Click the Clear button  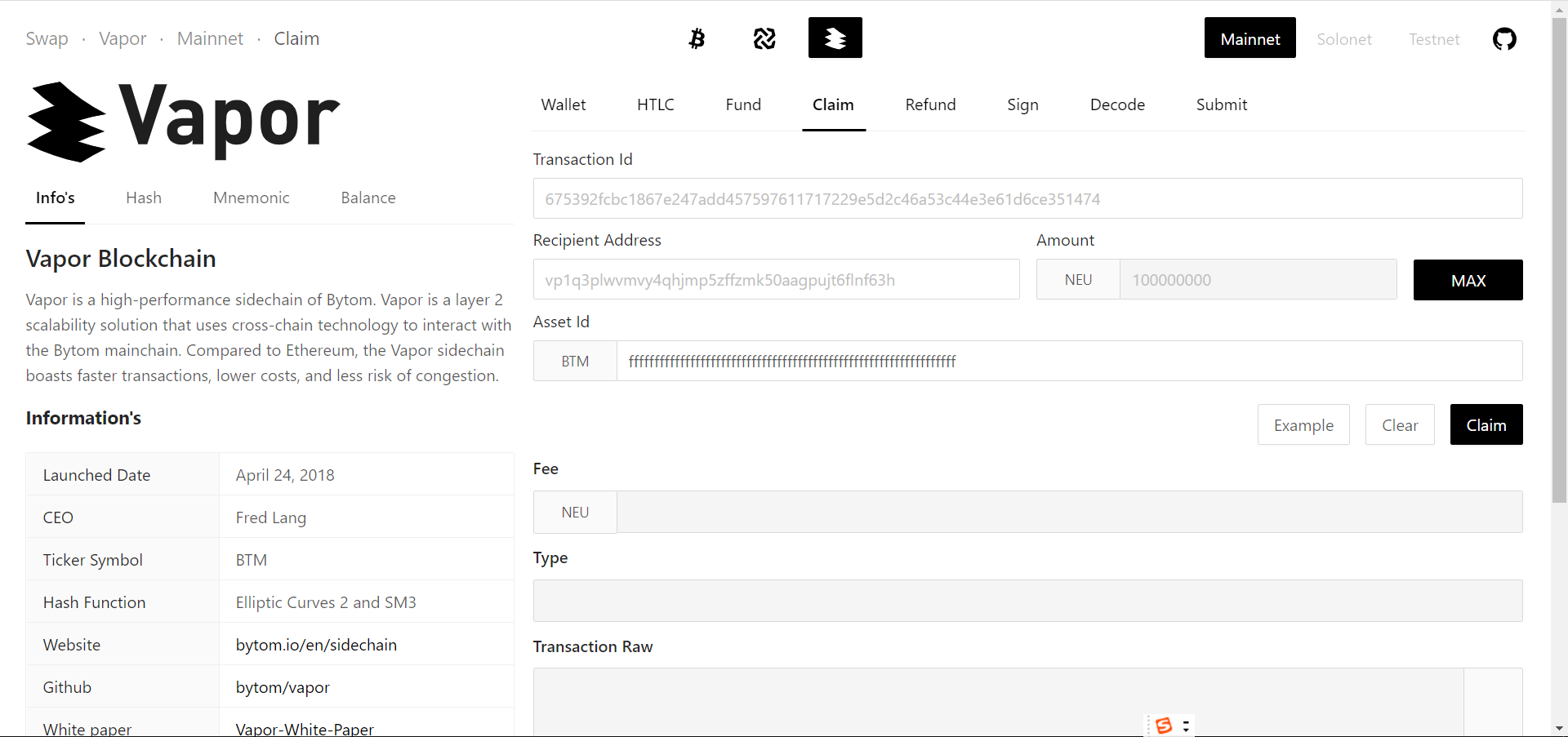click(x=1400, y=424)
